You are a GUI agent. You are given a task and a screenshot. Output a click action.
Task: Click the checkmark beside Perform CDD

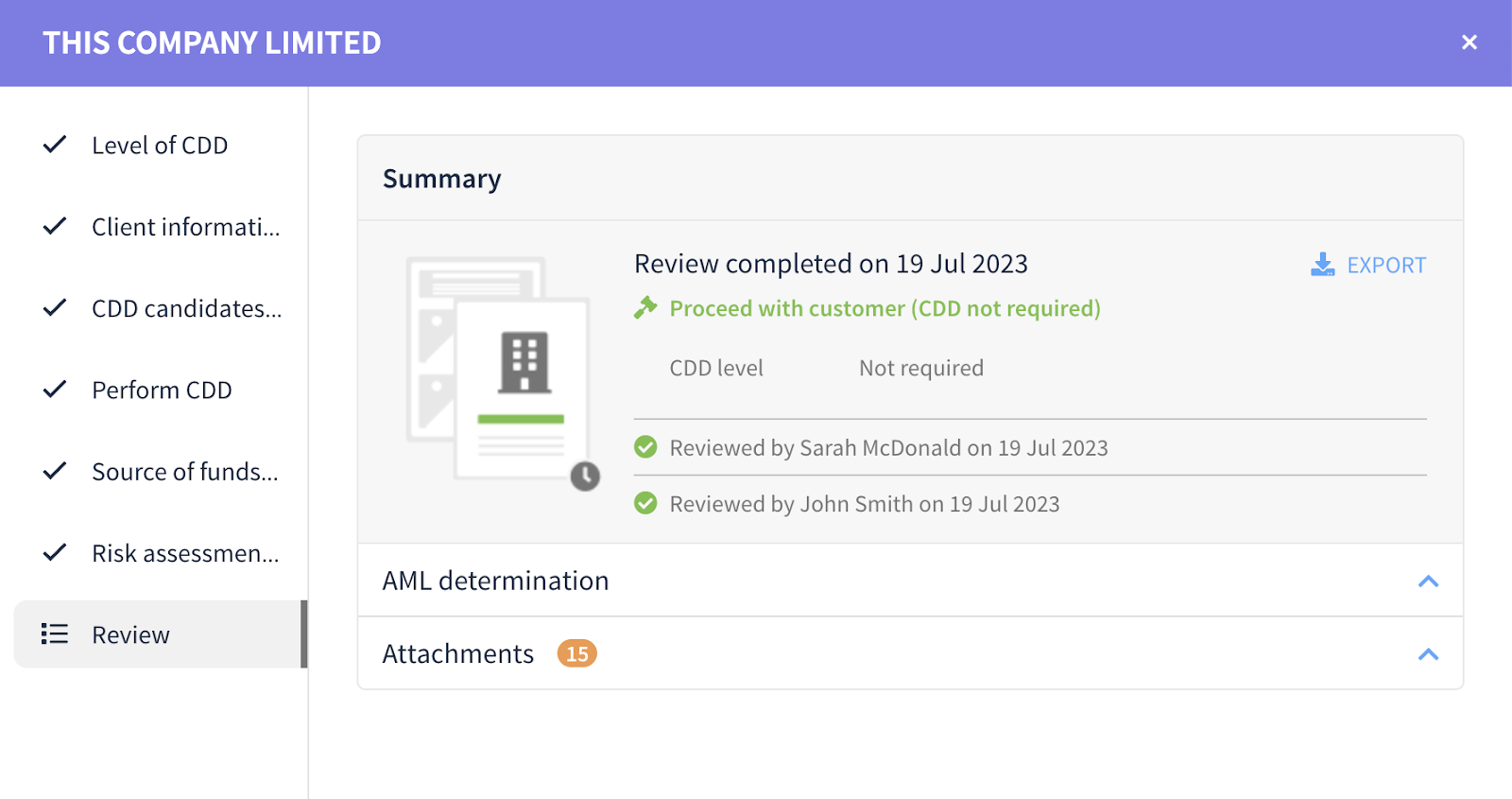click(55, 390)
